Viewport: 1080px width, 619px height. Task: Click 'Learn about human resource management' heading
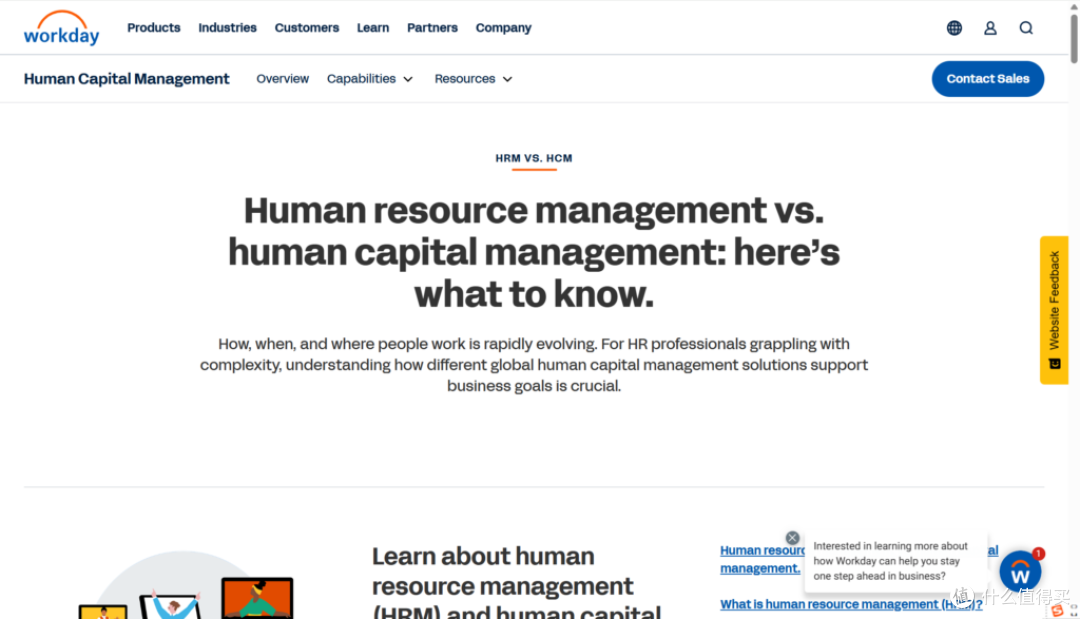pyautogui.click(x=517, y=582)
